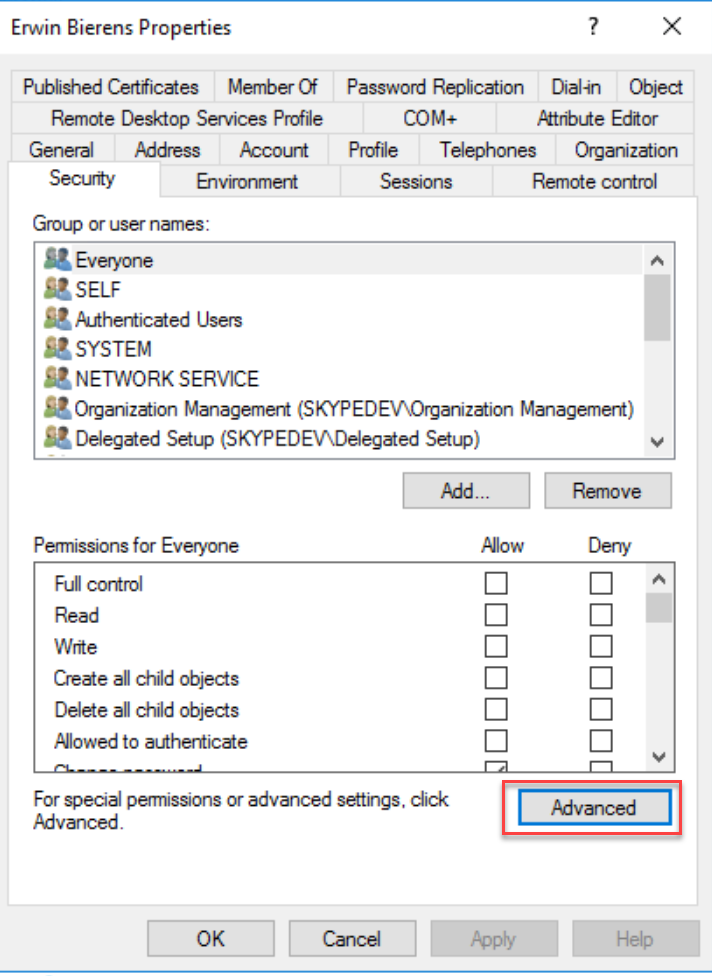Click the Delegated Setup group icon
Screen dimensions: 712x976
pyautogui.click(x=58, y=438)
